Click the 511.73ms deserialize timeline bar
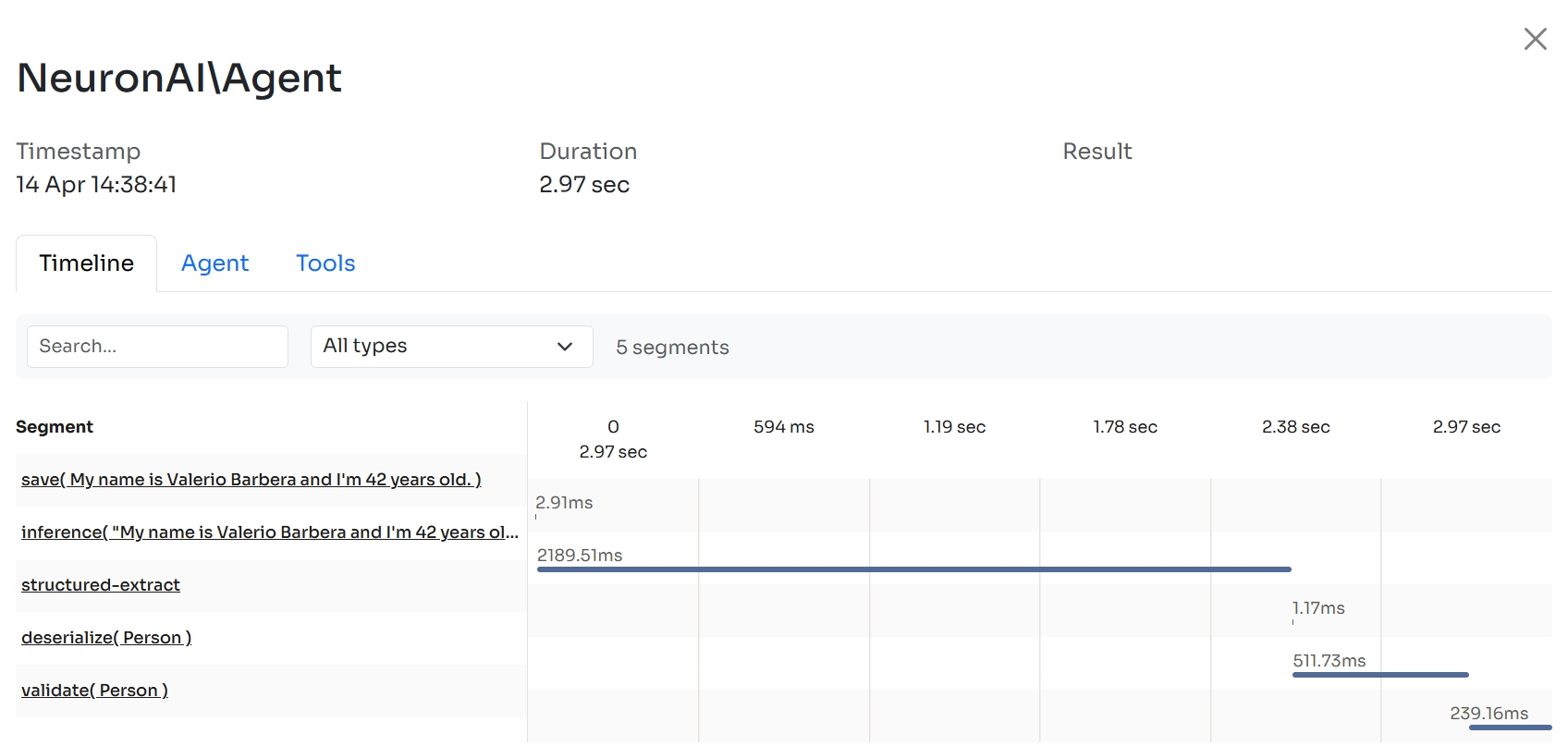This screenshot has width=1568, height=746. click(x=1380, y=675)
